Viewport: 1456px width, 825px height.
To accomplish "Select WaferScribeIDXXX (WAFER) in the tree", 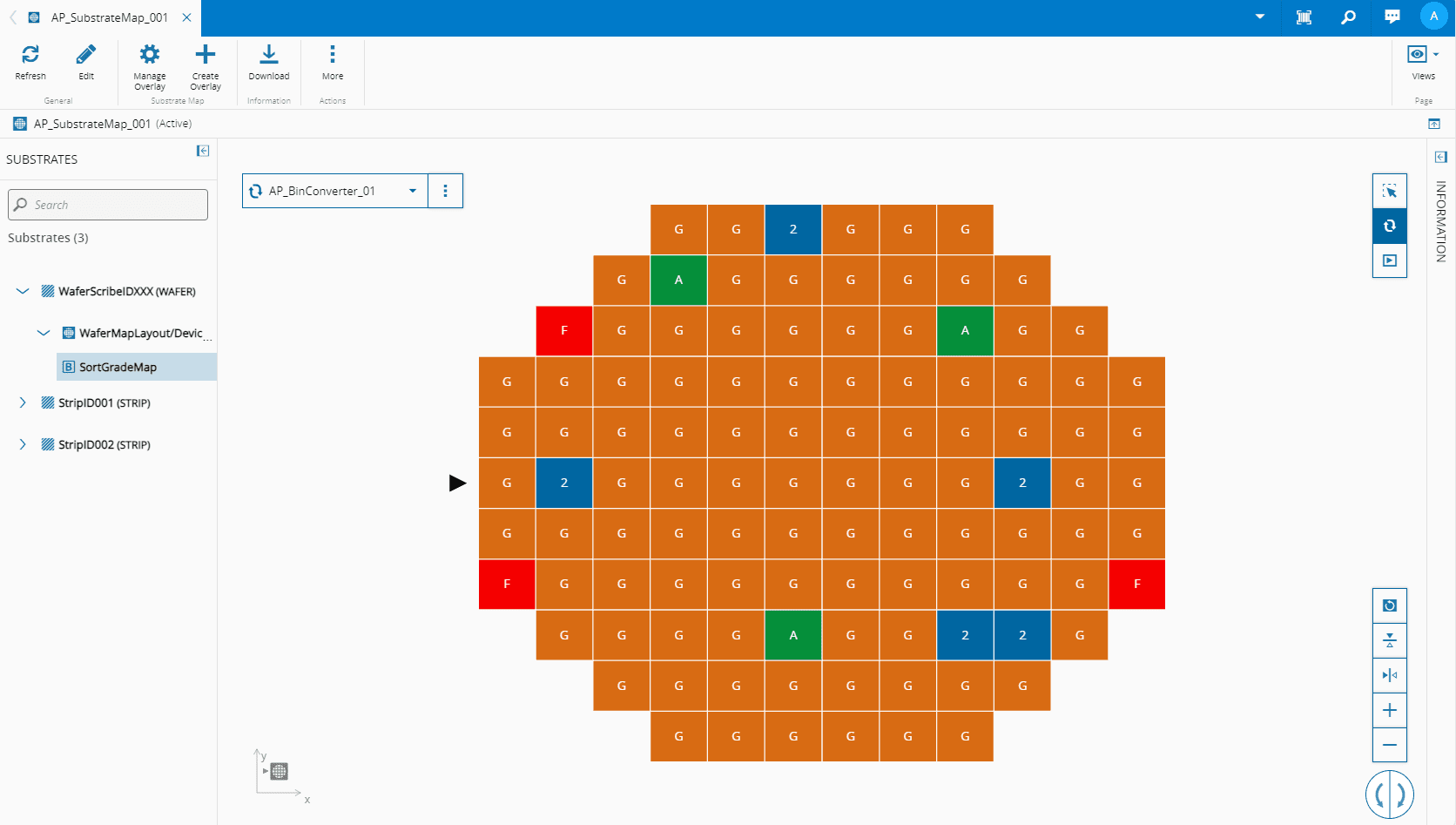I will tap(127, 292).
